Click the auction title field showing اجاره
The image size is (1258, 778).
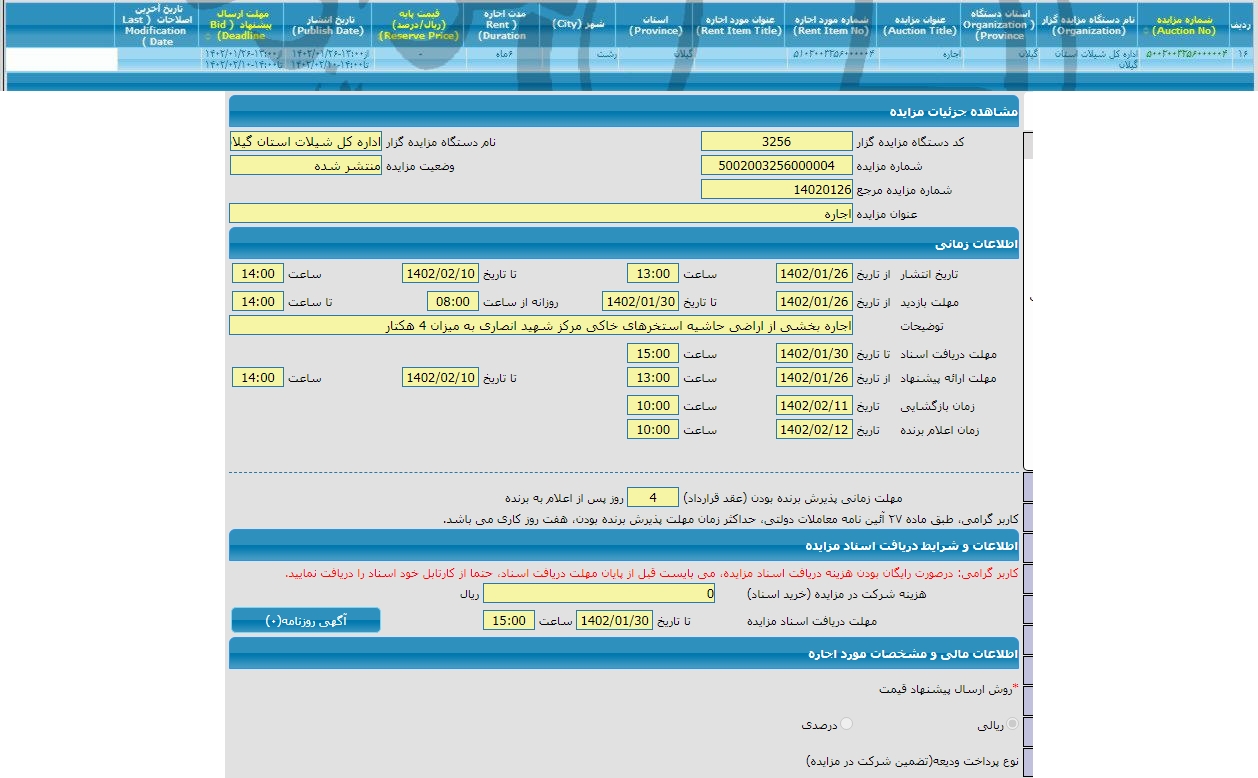540,213
